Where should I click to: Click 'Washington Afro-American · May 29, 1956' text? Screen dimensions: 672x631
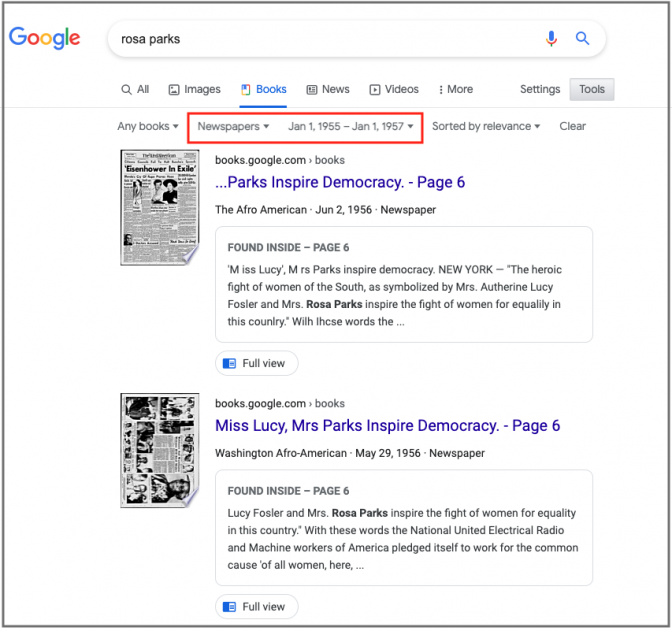(318, 454)
